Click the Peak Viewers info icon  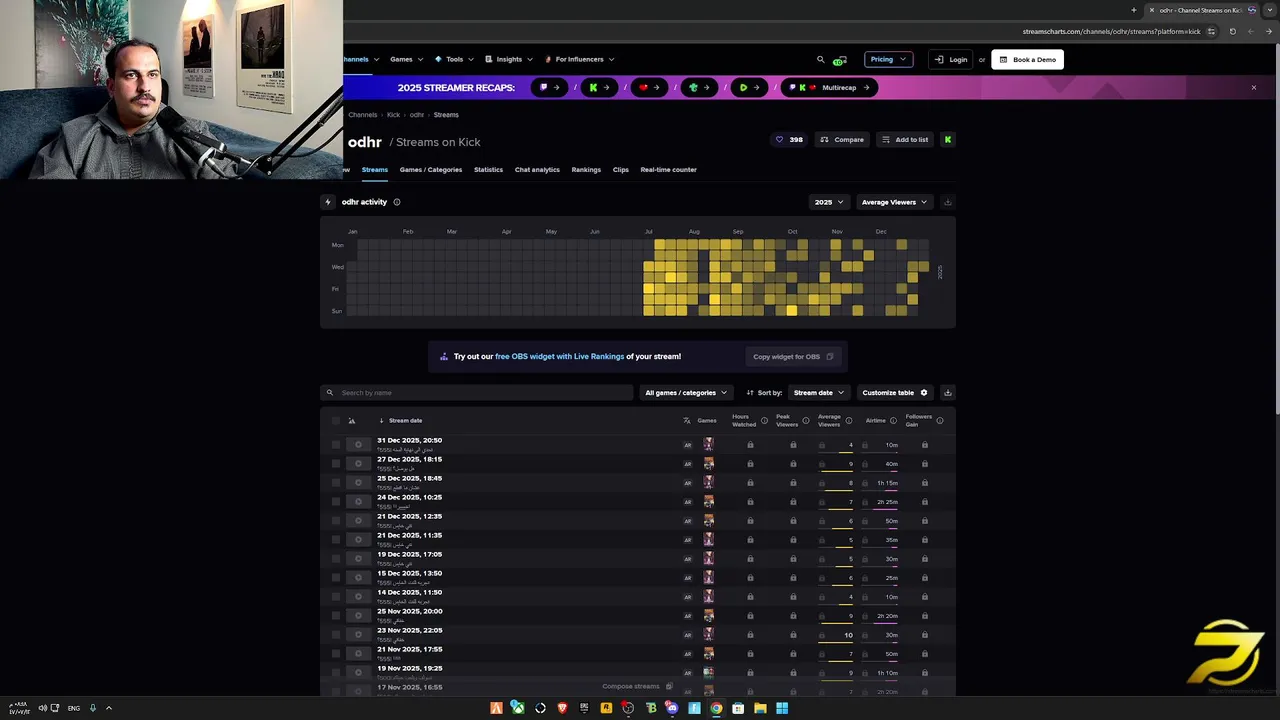(x=806, y=421)
